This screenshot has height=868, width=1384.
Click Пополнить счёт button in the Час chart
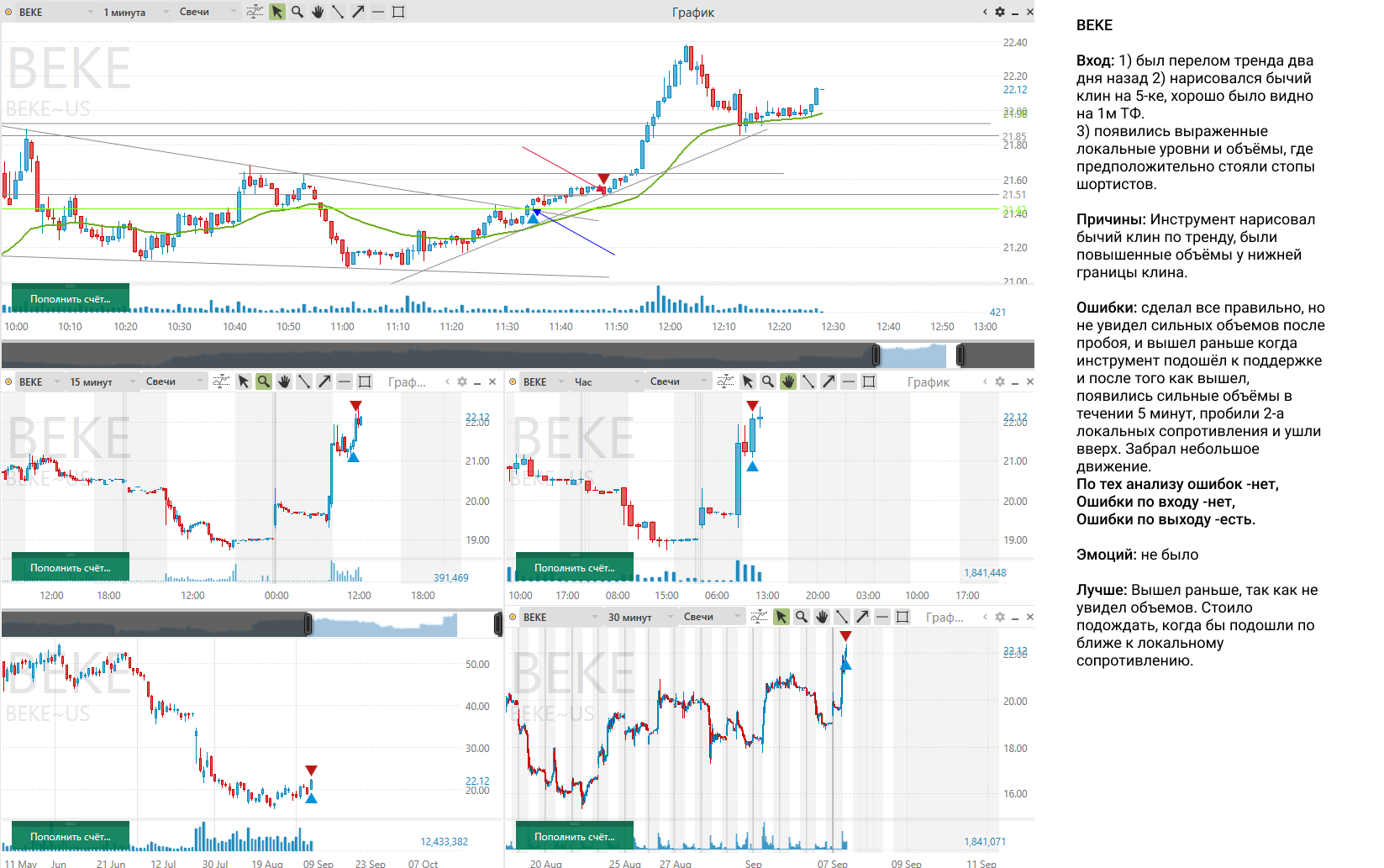[575, 567]
